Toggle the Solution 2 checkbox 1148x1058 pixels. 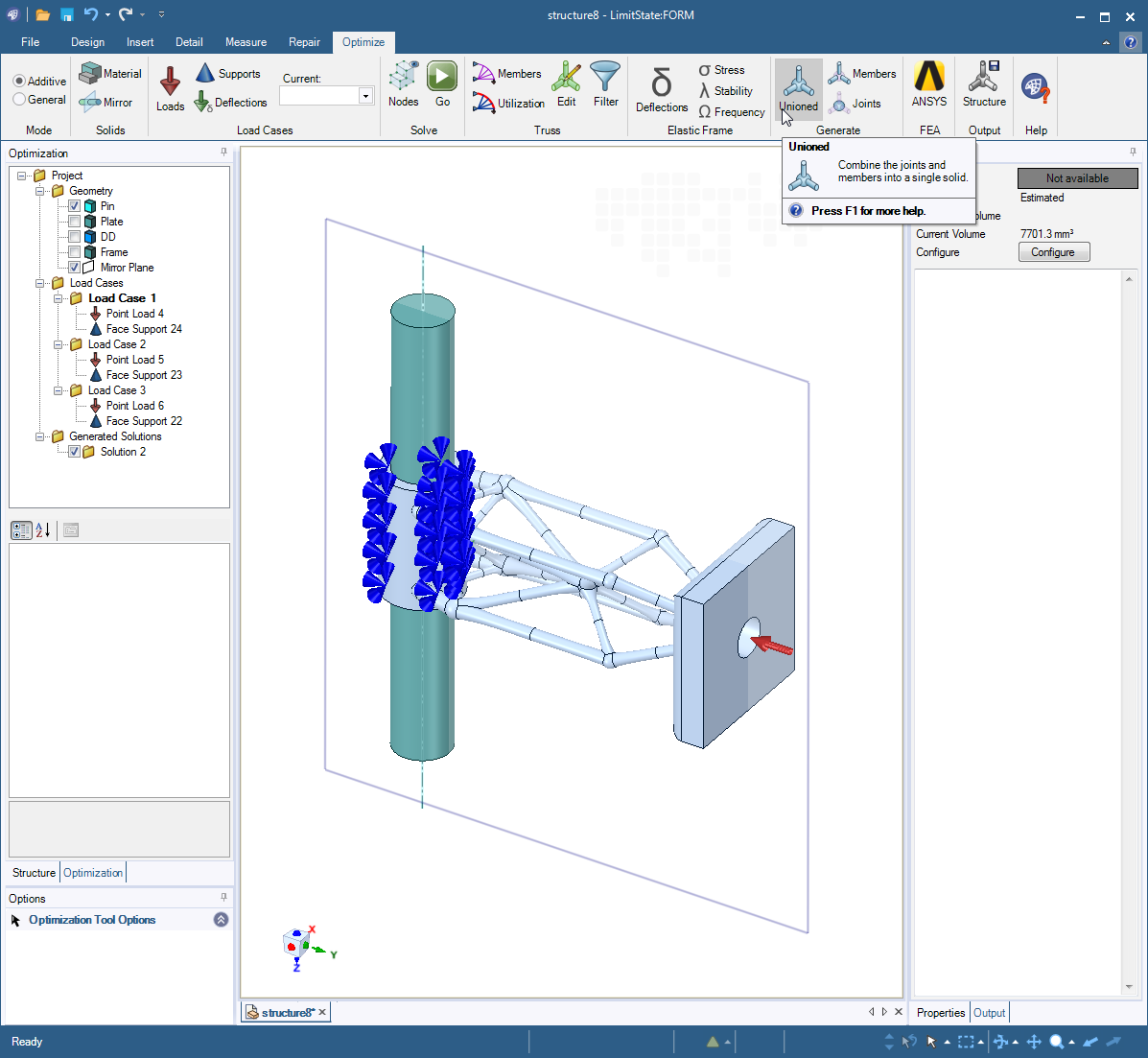(74, 452)
